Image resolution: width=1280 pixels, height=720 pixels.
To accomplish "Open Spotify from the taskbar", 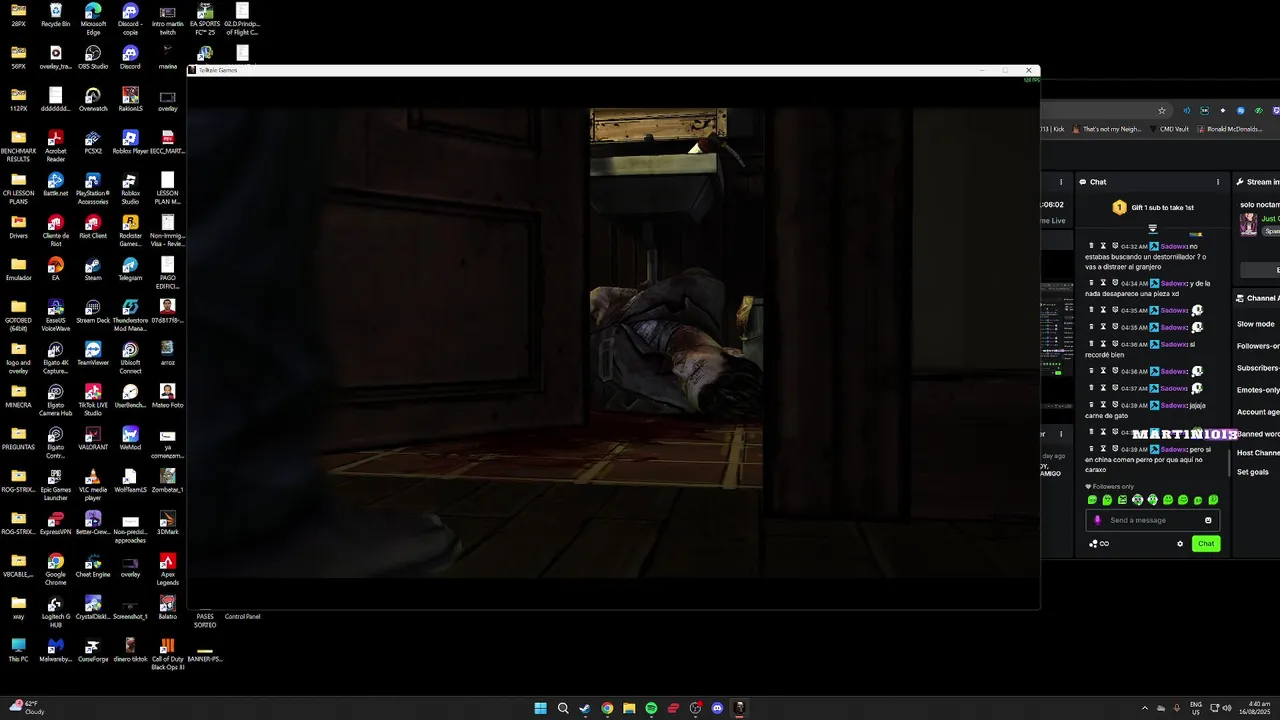I will pyautogui.click(x=651, y=708).
